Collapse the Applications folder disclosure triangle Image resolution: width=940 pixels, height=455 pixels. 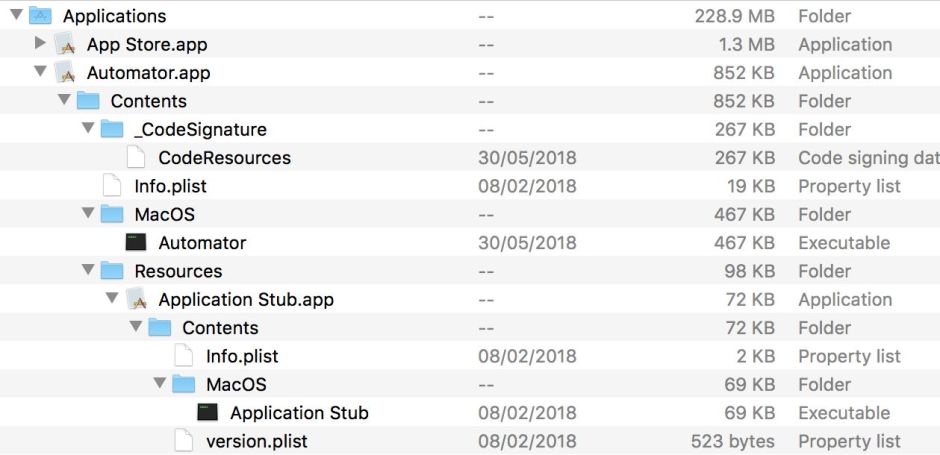pyautogui.click(x=16, y=15)
